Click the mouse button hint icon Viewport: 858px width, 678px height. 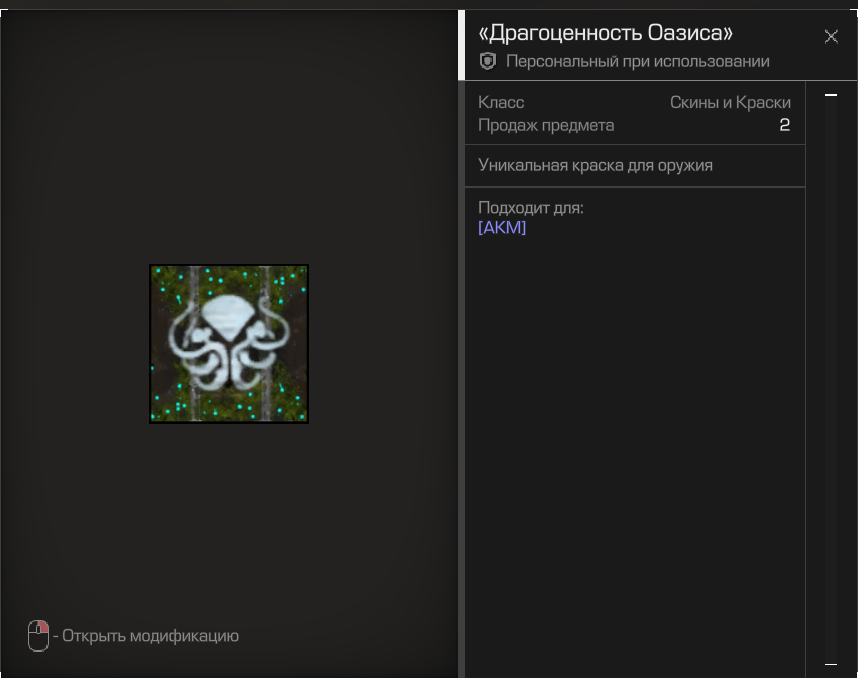[38, 636]
